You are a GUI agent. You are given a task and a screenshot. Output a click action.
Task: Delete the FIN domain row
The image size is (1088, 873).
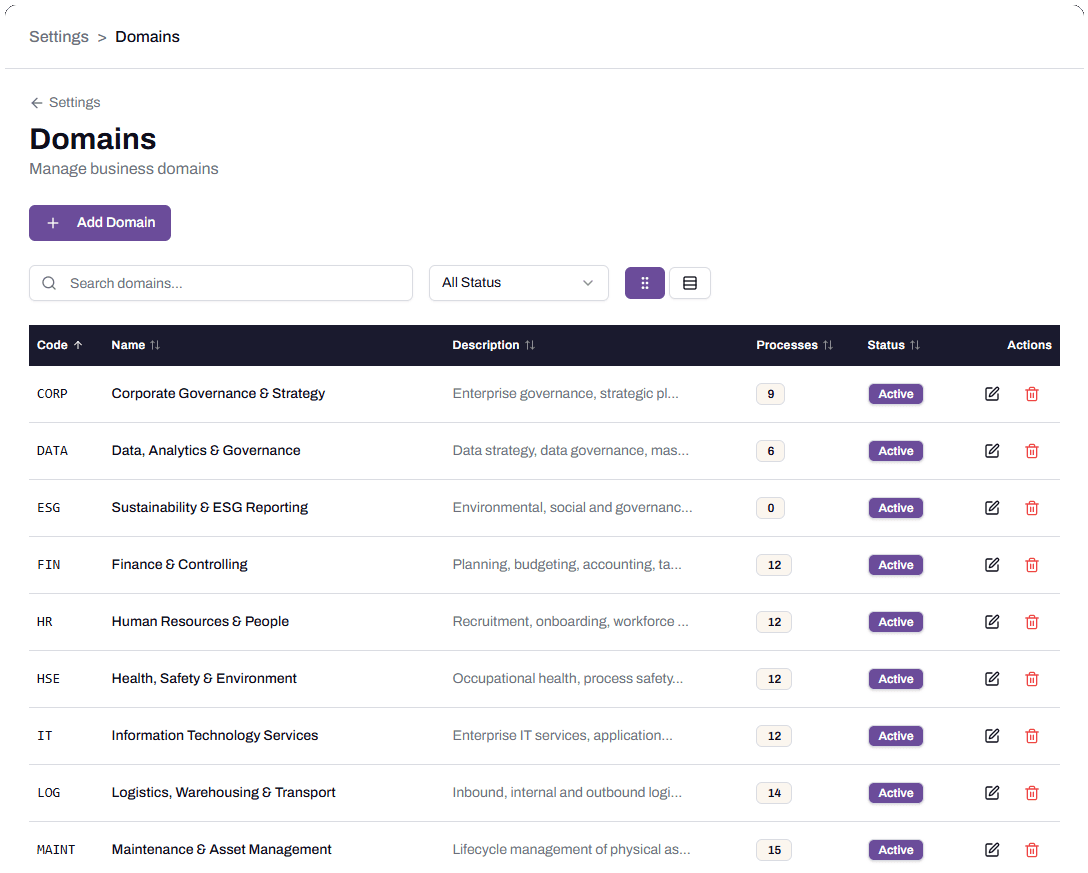[x=1032, y=564]
